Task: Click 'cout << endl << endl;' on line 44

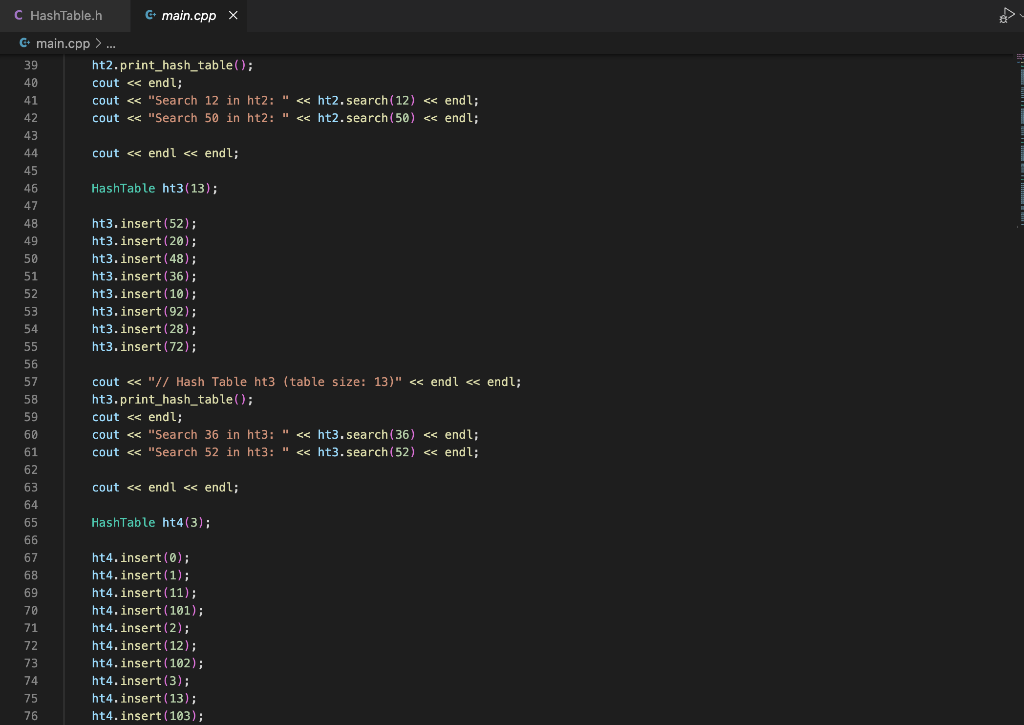Action: click(165, 153)
